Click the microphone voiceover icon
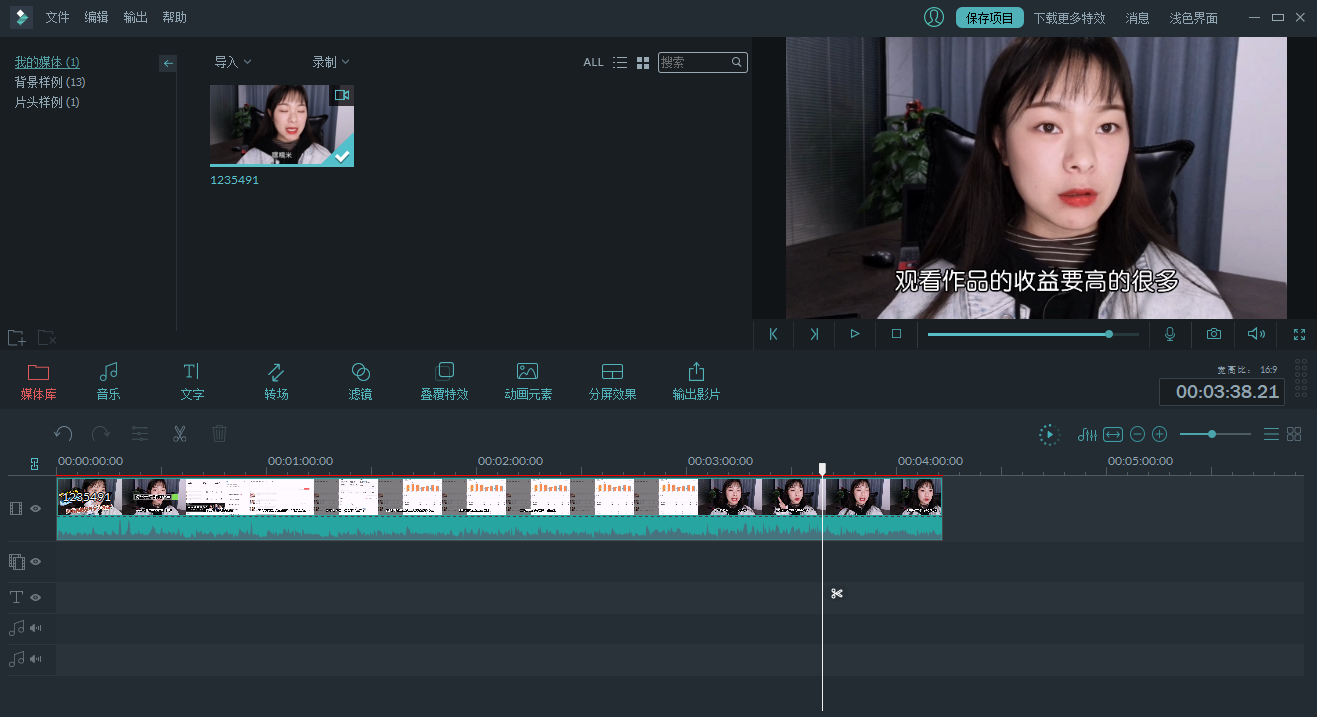This screenshot has width=1317, height=717. (1170, 334)
